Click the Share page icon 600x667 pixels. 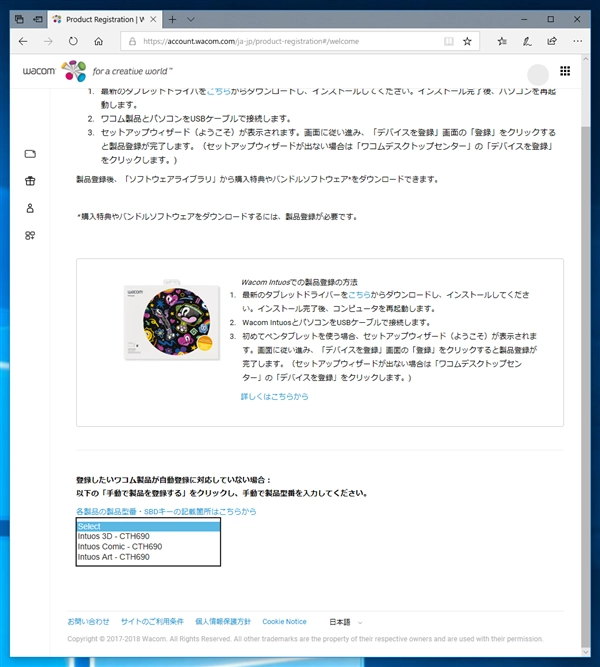tap(552, 41)
